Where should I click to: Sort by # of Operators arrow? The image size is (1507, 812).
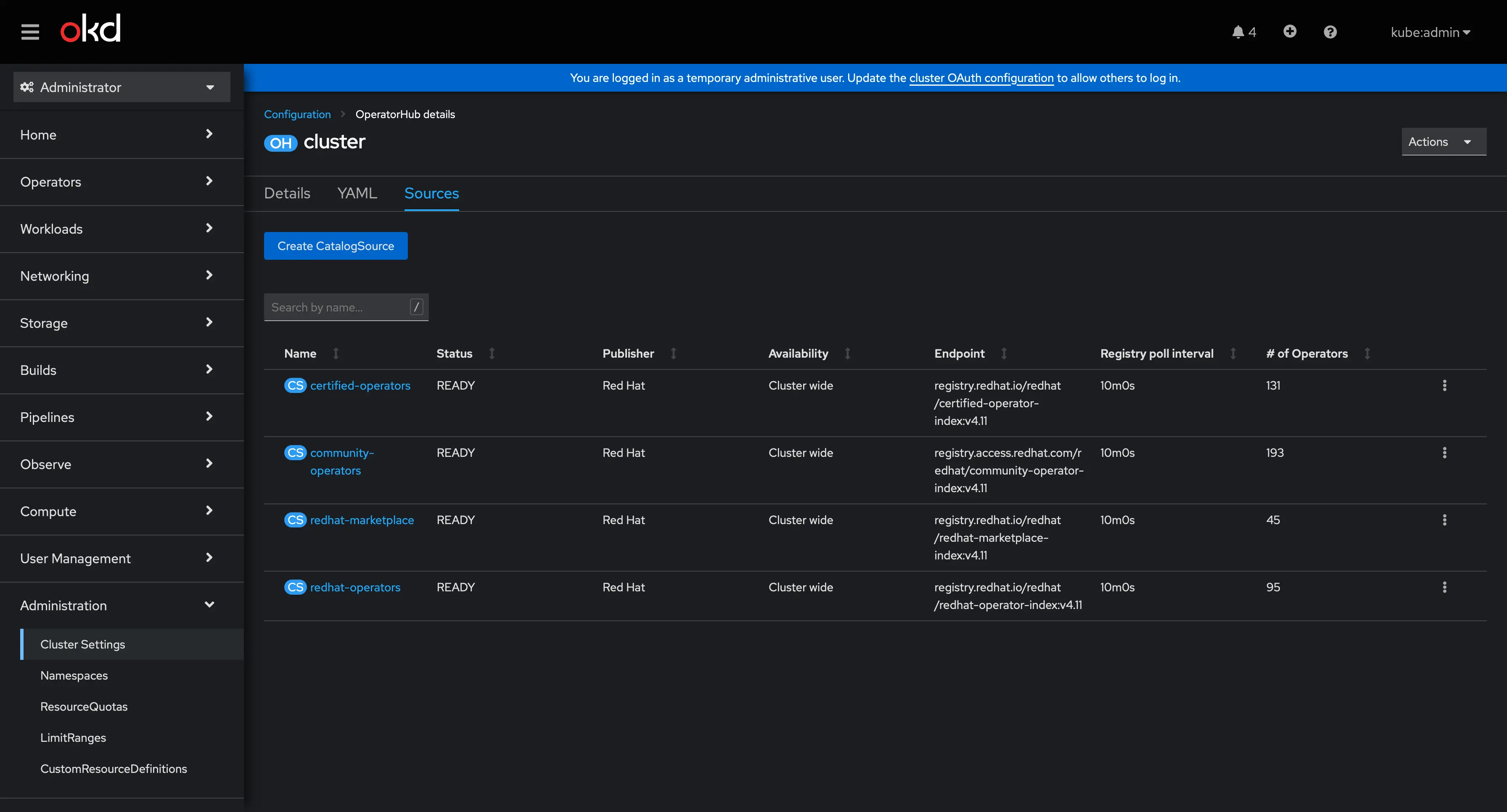coord(1367,353)
